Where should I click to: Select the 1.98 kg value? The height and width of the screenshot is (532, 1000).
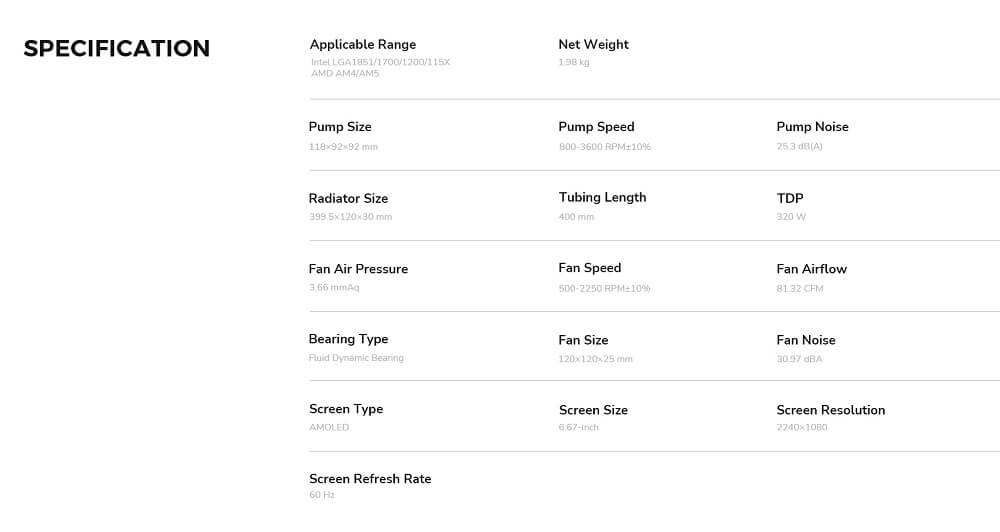click(x=573, y=62)
